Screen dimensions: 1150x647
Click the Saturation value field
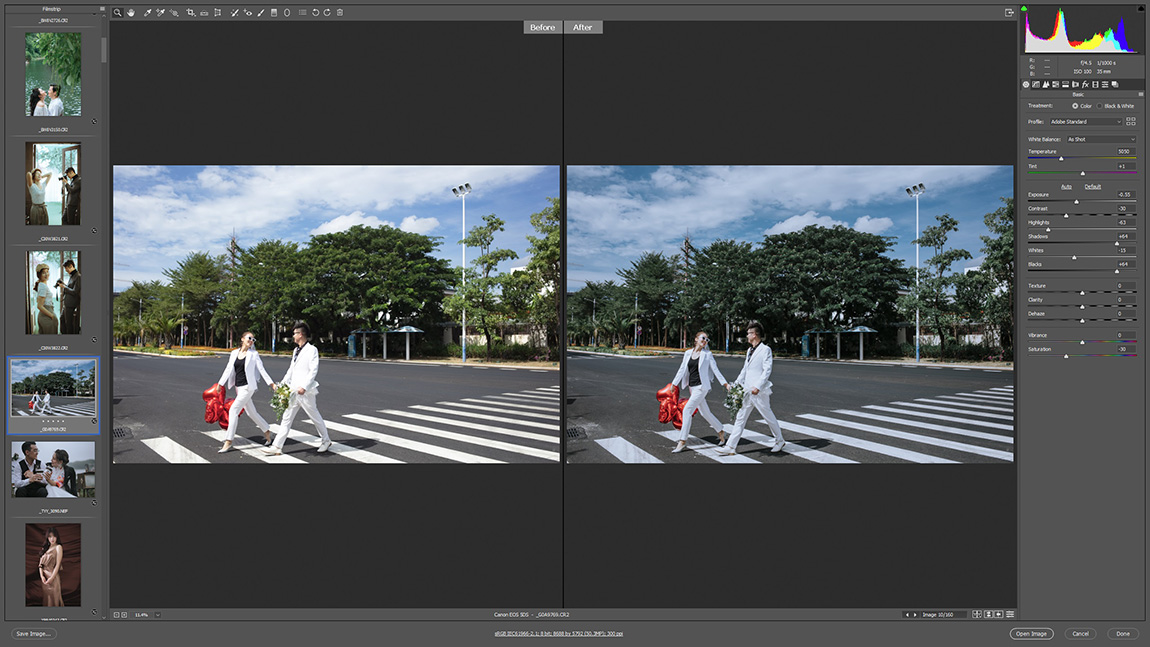coord(1125,349)
